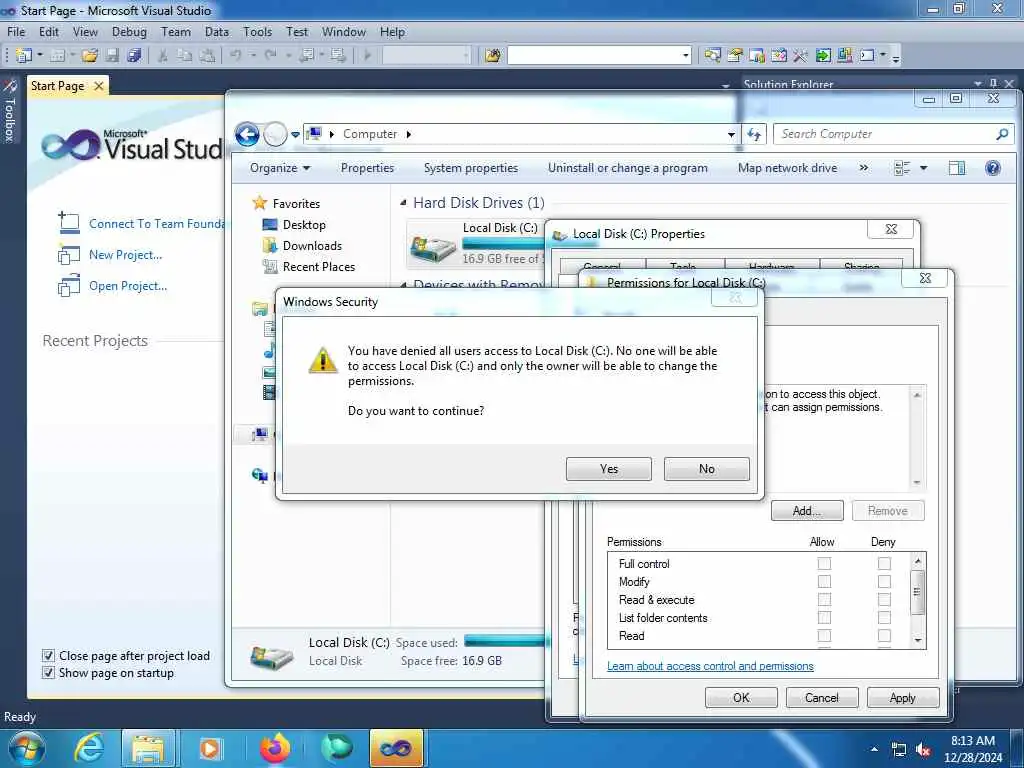Screen dimensions: 1024x768
Task: Open the Team menu
Action: tap(176, 32)
